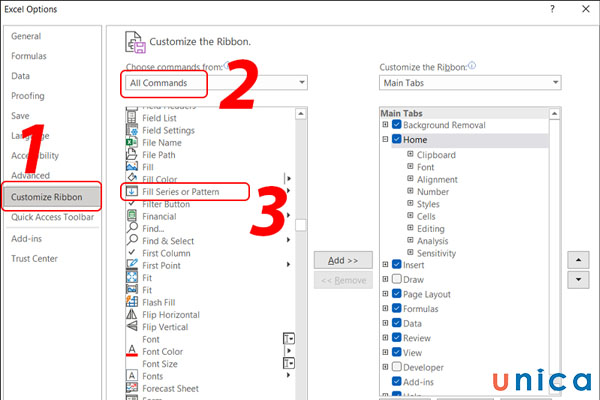Click the Add >> button
600x400 pixels.
[x=343, y=261]
